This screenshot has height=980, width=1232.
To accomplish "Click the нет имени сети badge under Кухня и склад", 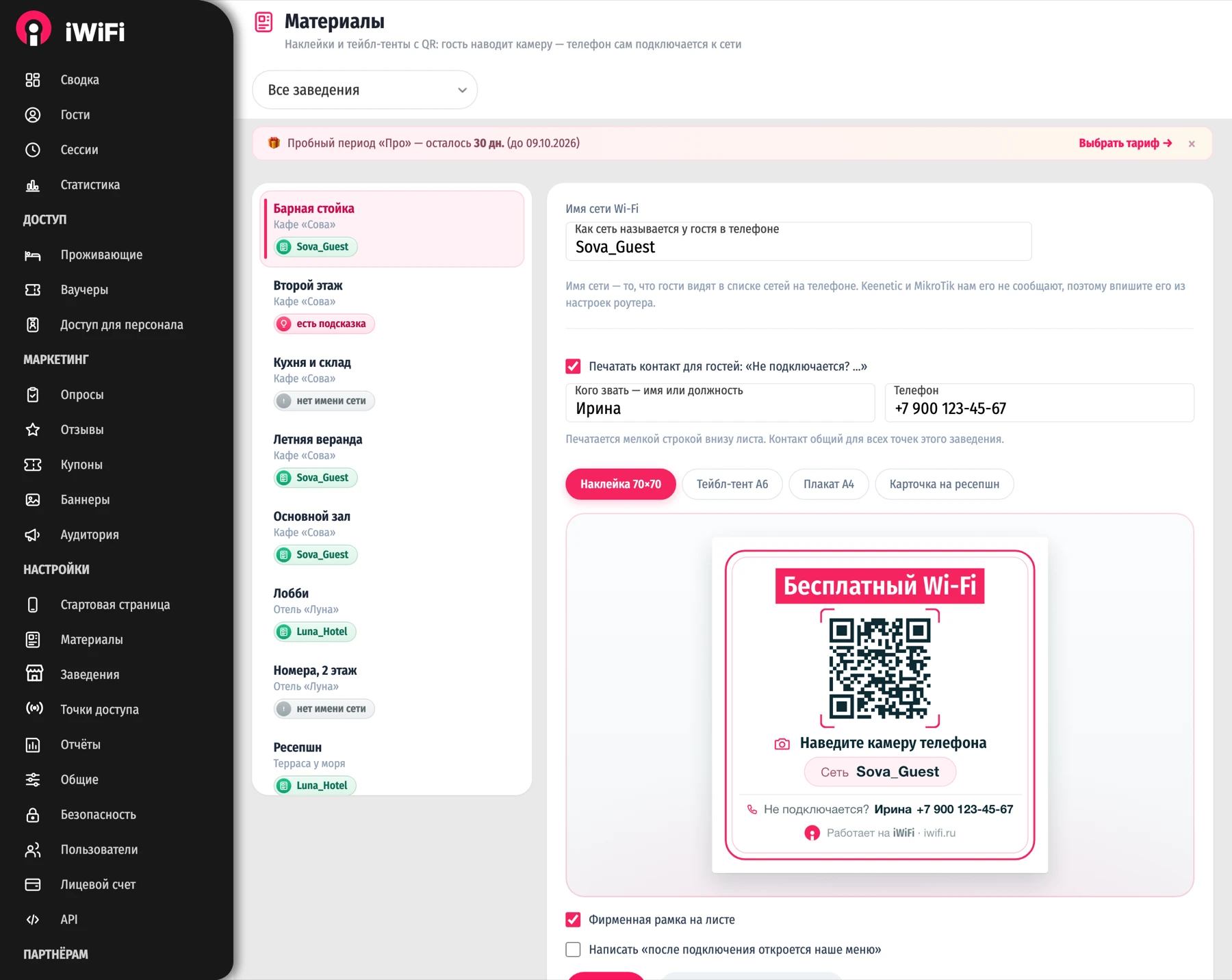I will (x=324, y=401).
